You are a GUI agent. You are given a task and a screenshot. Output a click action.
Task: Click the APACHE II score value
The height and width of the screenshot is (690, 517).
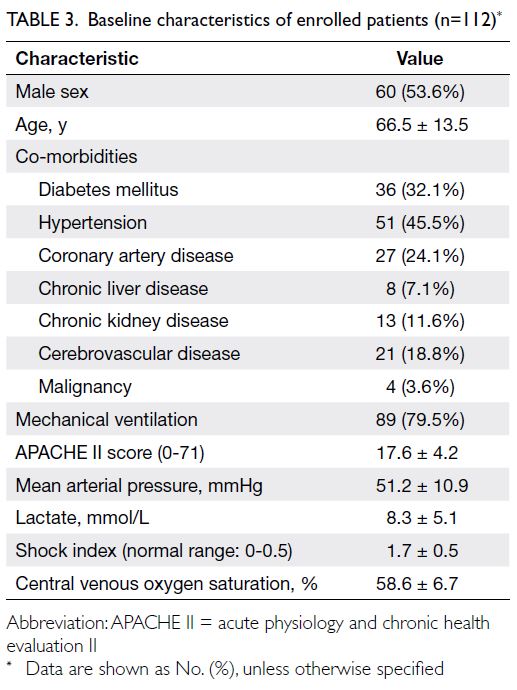417,452
